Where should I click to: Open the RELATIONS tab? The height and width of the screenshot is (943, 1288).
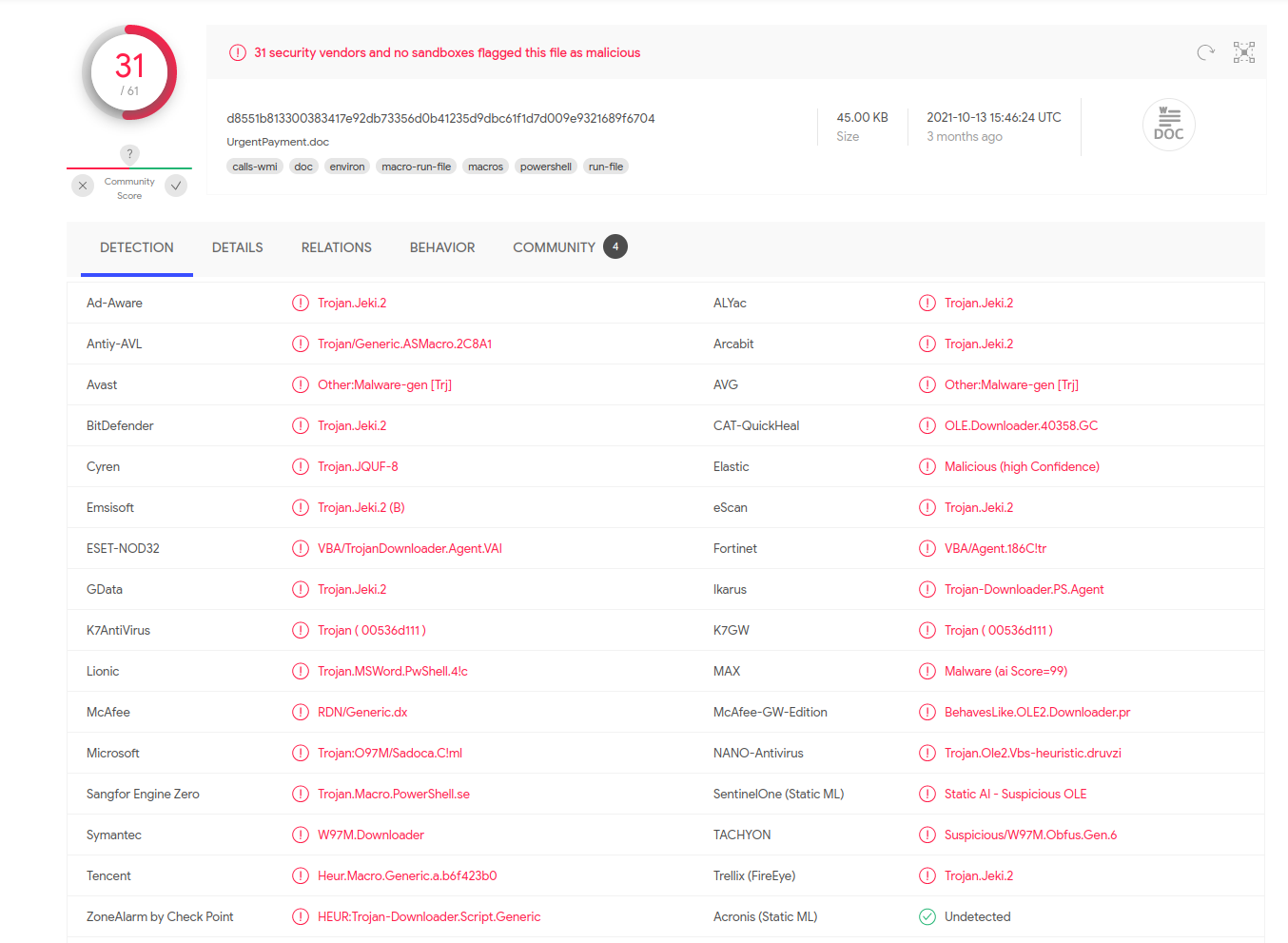click(x=336, y=247)
